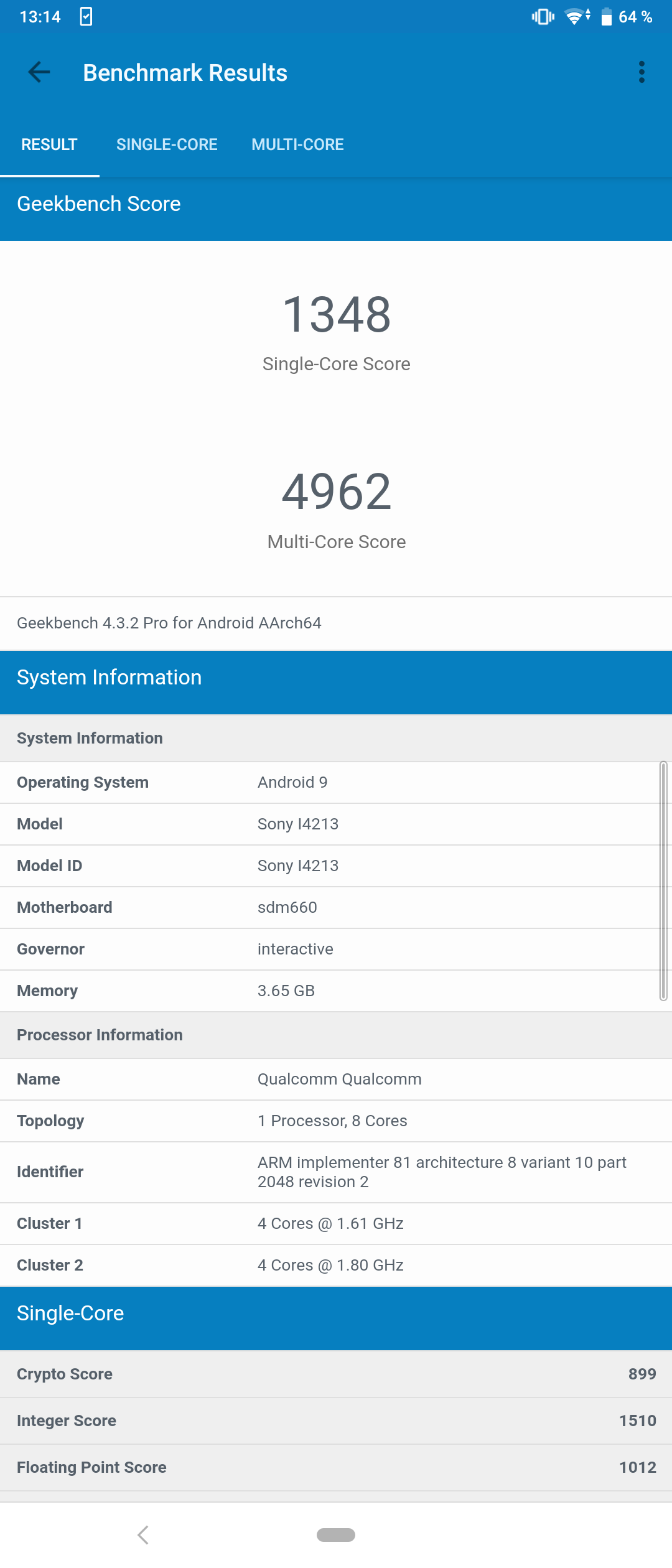Select the Topology 8 Cores row

336,1121
